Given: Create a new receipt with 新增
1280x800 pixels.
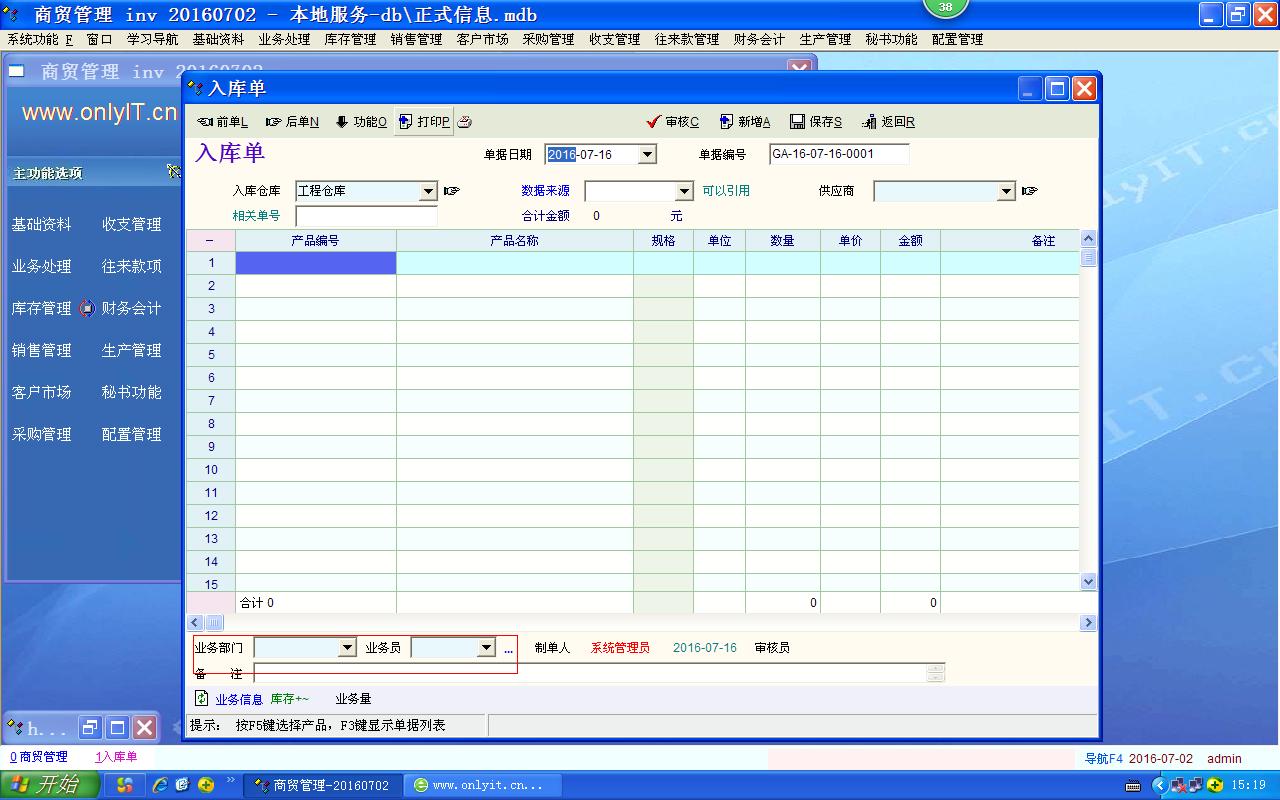Looking at the screenshot, I should (745, 122).
